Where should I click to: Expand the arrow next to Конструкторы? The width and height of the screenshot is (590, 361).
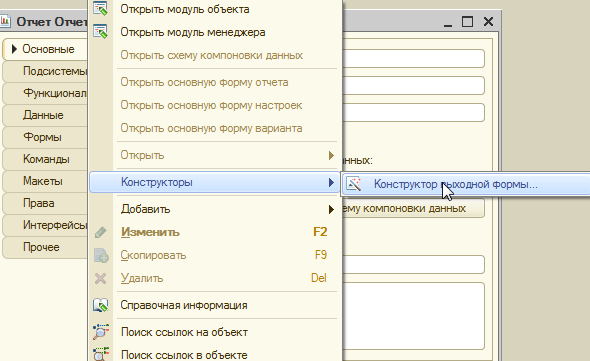coord(331,182)
